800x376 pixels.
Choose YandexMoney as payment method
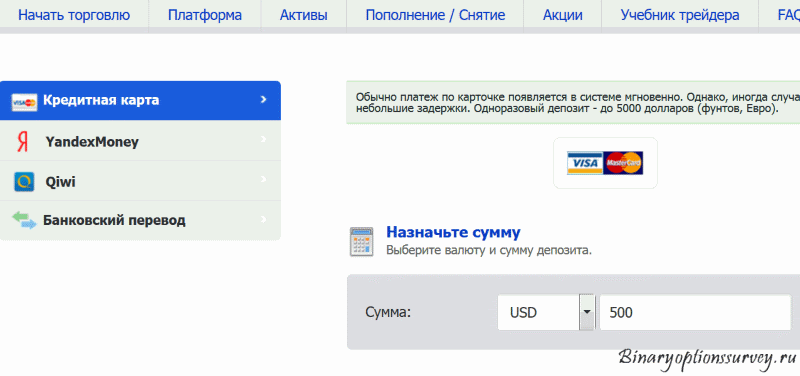(140, 141)
